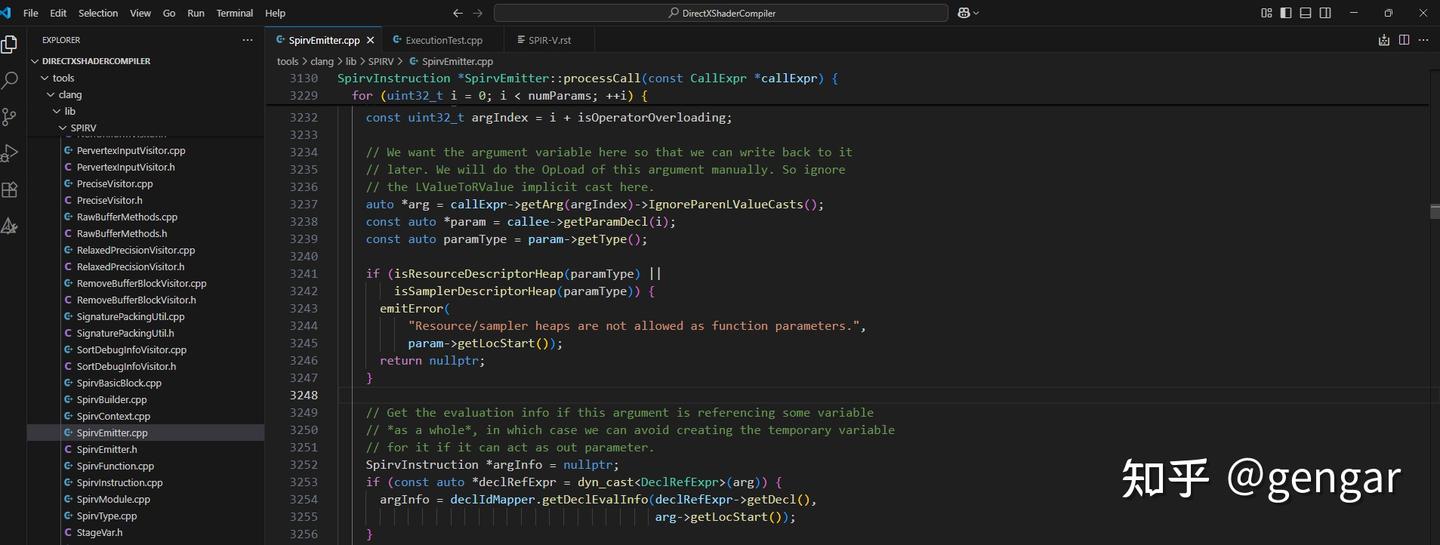This screenshot has height=545, width=1440.
Task: Collapse the SPIRV folder in explorer
Action: point(83,128)
